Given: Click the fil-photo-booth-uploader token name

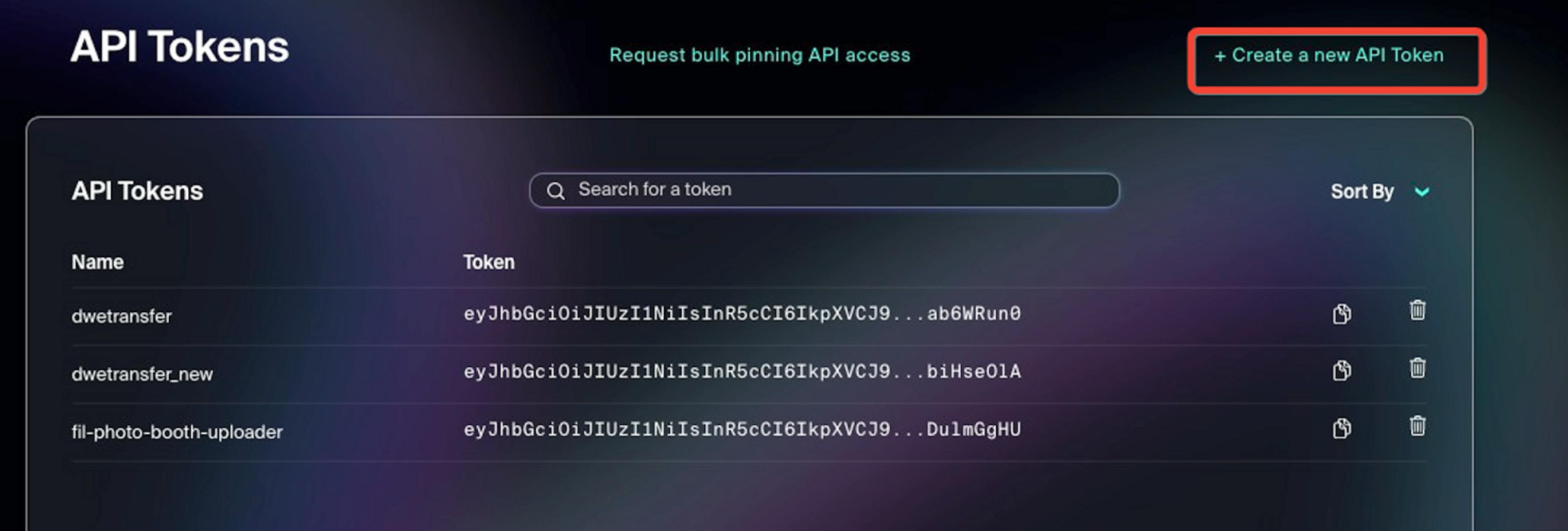Looking at the screenshot, I should click(177, 432).
